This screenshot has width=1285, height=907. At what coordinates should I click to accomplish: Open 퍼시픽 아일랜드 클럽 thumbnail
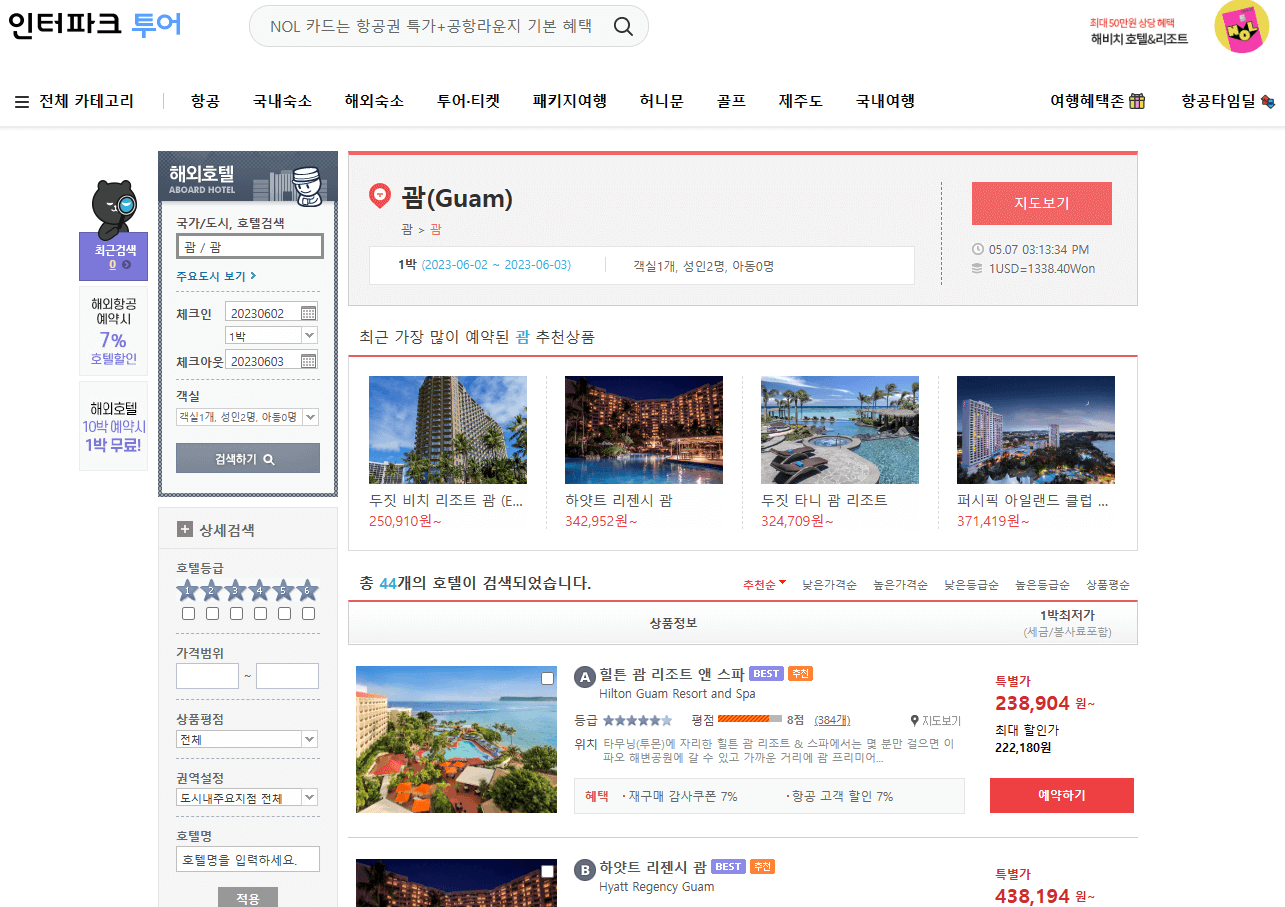click(x=1036, y=430)
